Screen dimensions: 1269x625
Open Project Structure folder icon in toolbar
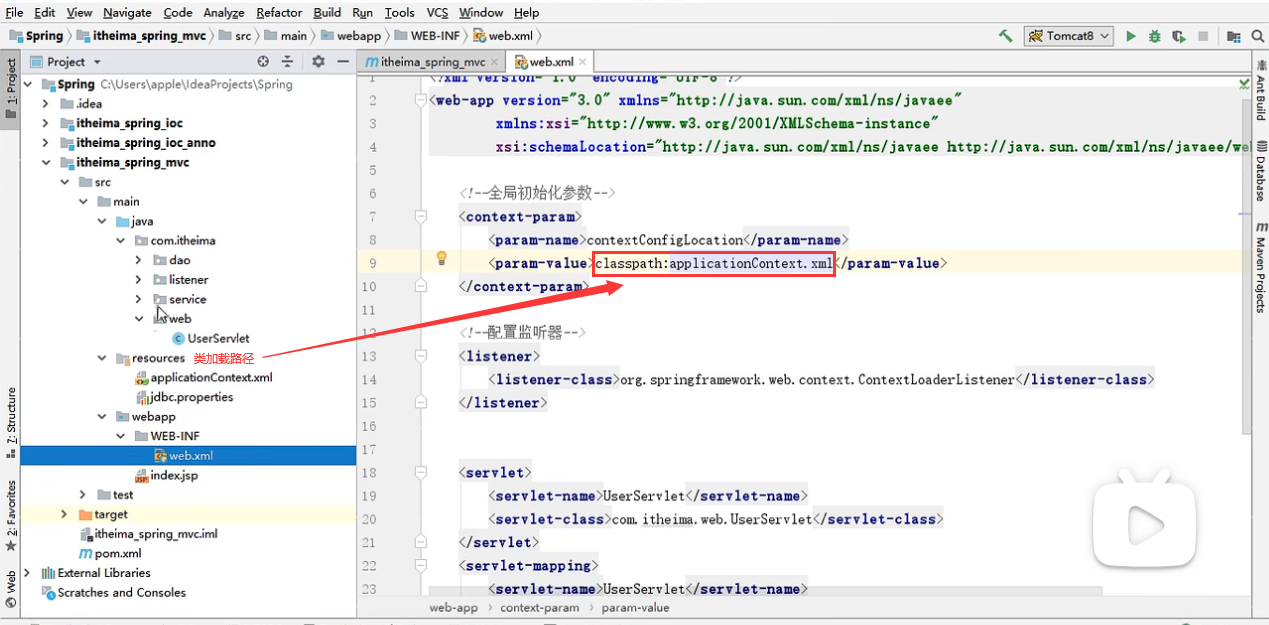(x=1234, y=36)
